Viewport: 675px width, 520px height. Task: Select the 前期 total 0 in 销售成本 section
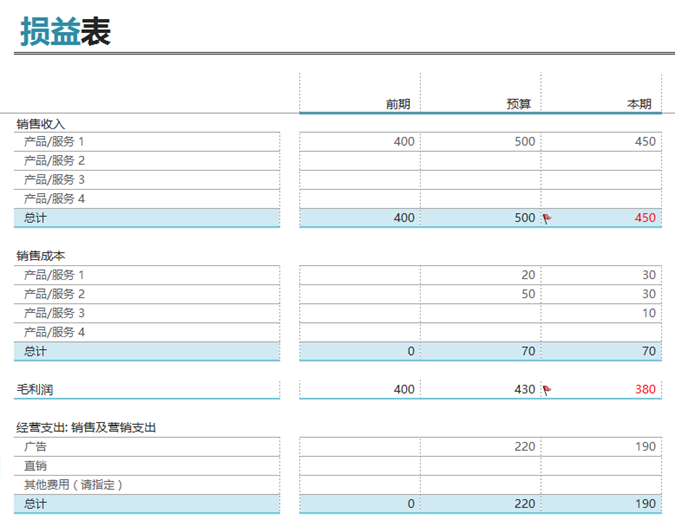click(411, 351)
